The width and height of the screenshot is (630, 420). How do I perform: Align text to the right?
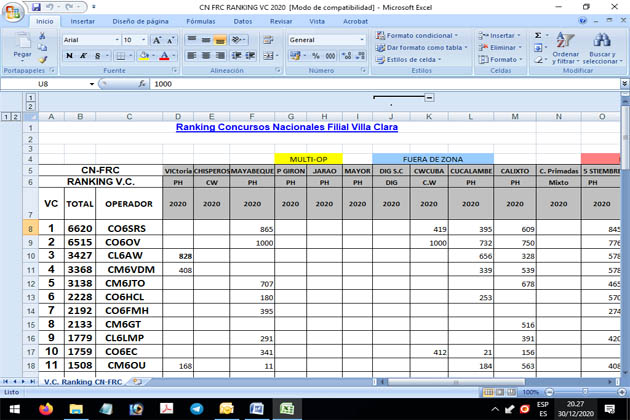[220, 55]
